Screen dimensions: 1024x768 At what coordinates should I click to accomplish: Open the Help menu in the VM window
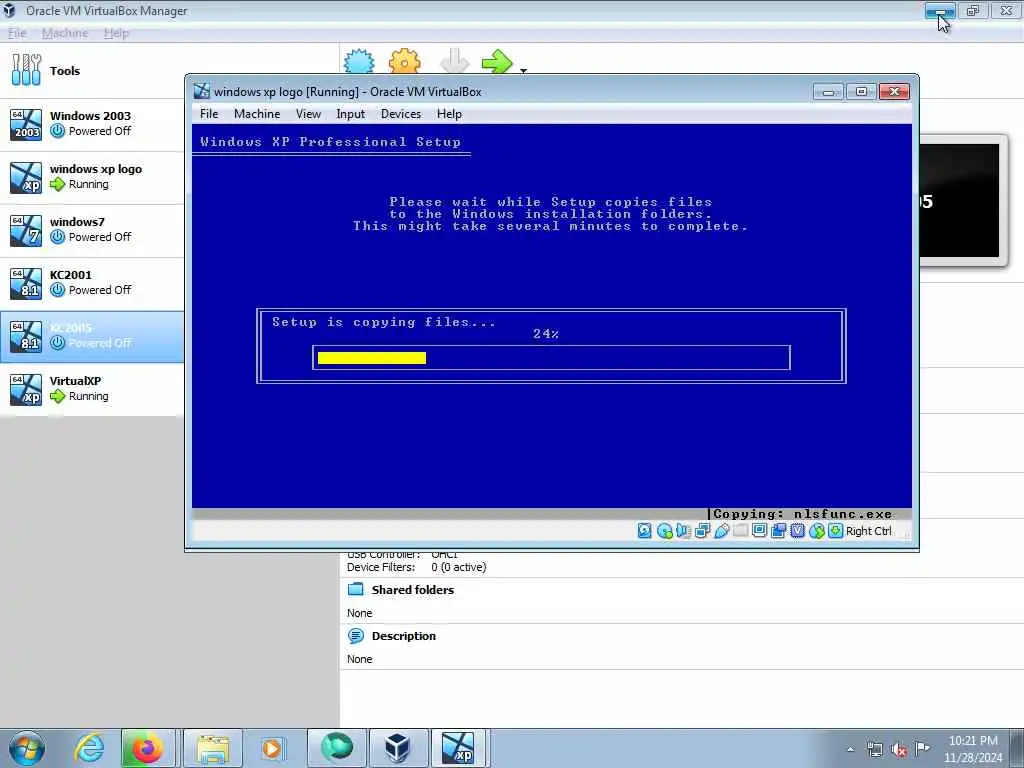pos(449,114)
